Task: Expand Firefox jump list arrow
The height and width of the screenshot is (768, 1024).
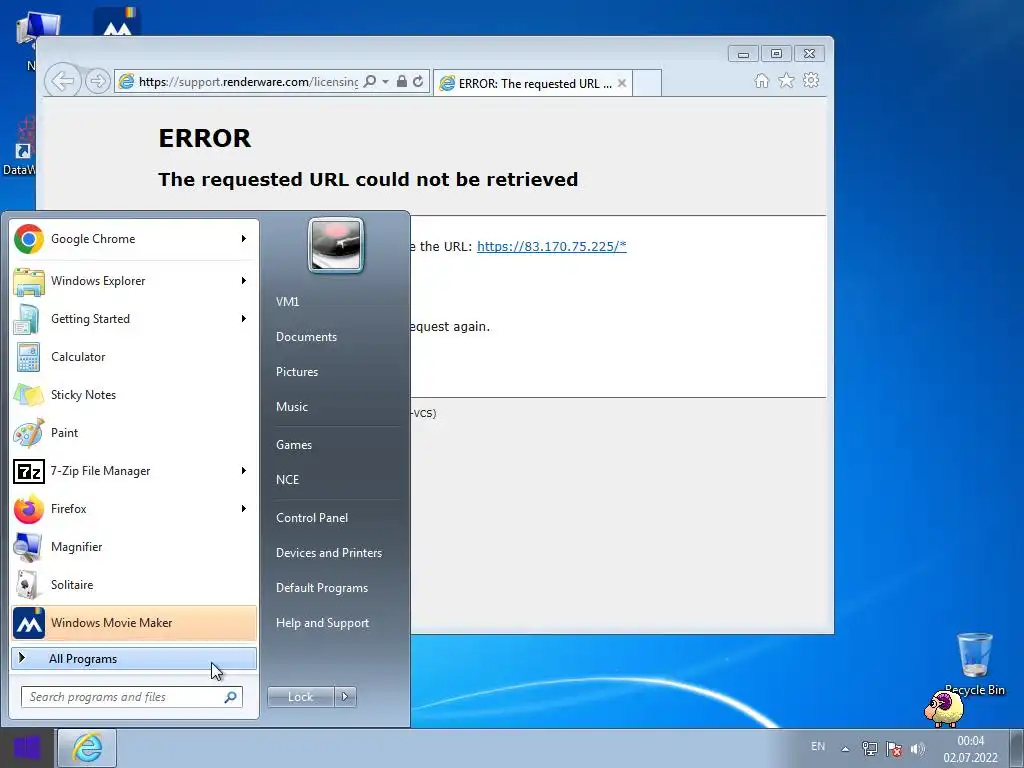Action: tap(244, 509)
